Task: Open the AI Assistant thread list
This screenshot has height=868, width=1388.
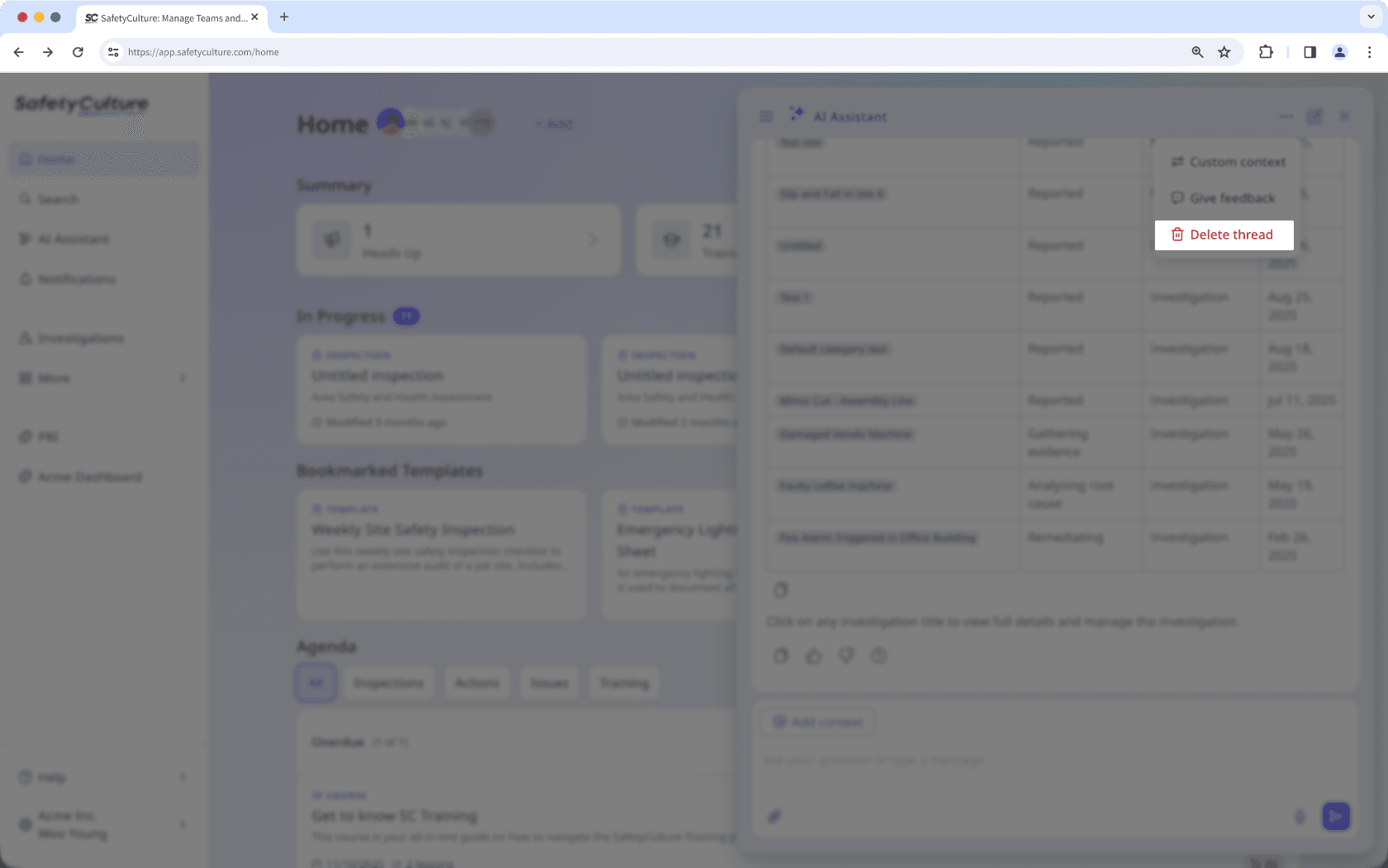Action: coord(764,116)
